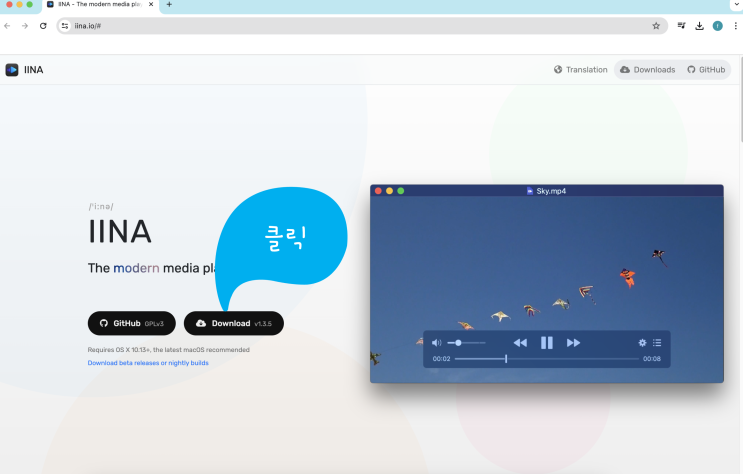This screenshot has width=743, height=474.
Task: Open the Translation link in header
Action: coord(580,70)
